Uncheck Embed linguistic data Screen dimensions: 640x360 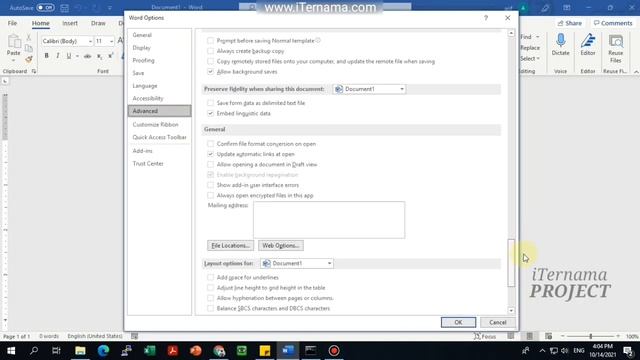click(210, 113)
